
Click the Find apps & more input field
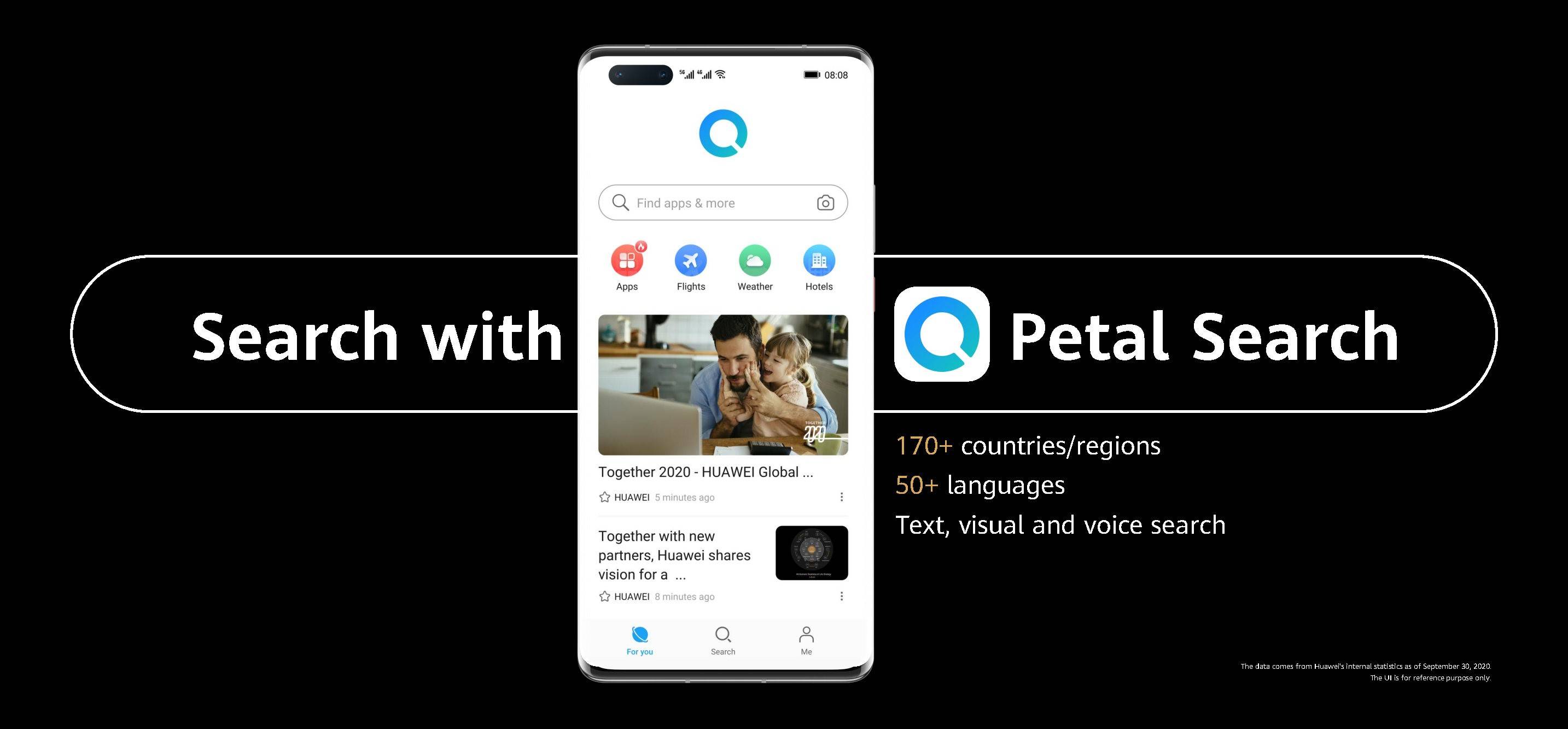tap(723, 203)
